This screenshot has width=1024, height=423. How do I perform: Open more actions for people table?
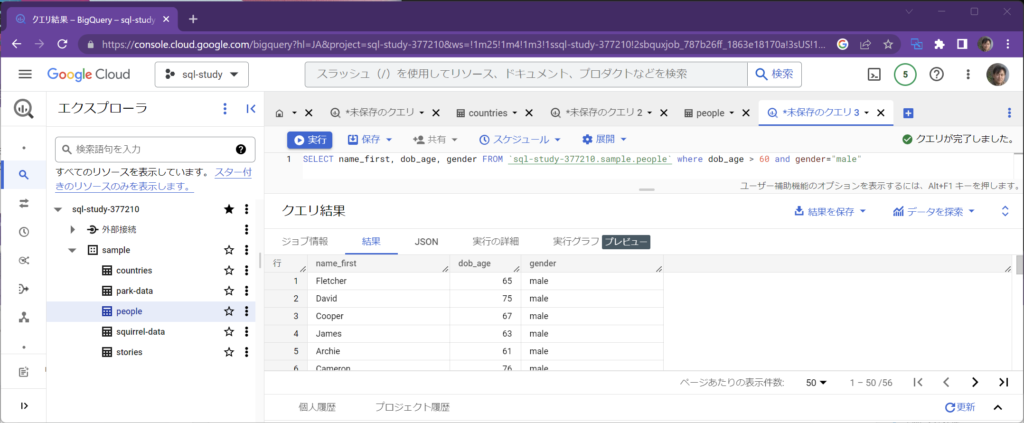point(246,311)
